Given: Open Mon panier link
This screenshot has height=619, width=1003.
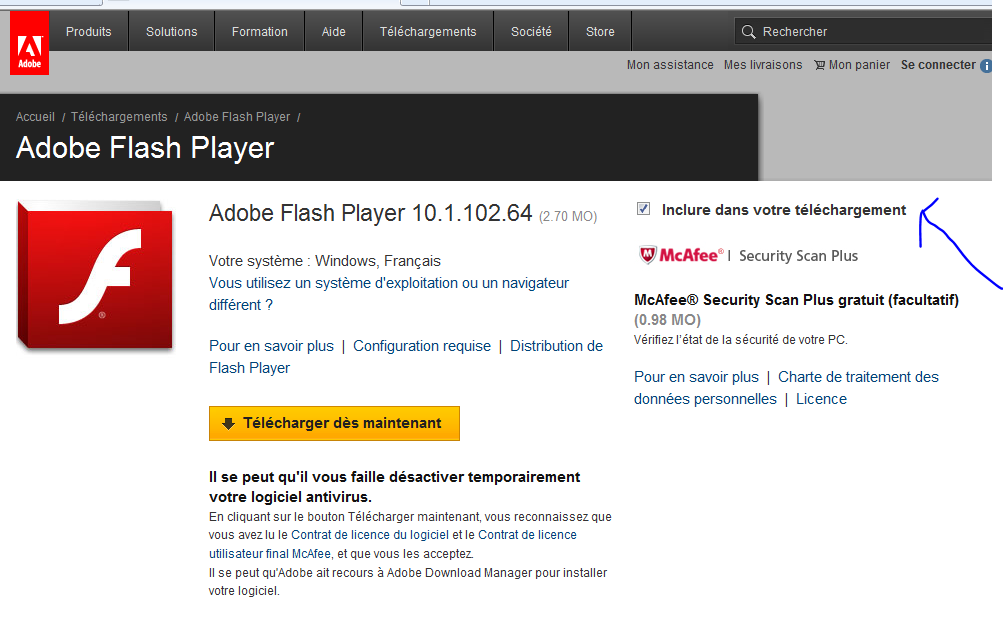Looking at the screenshot, I should coord(859,65).
